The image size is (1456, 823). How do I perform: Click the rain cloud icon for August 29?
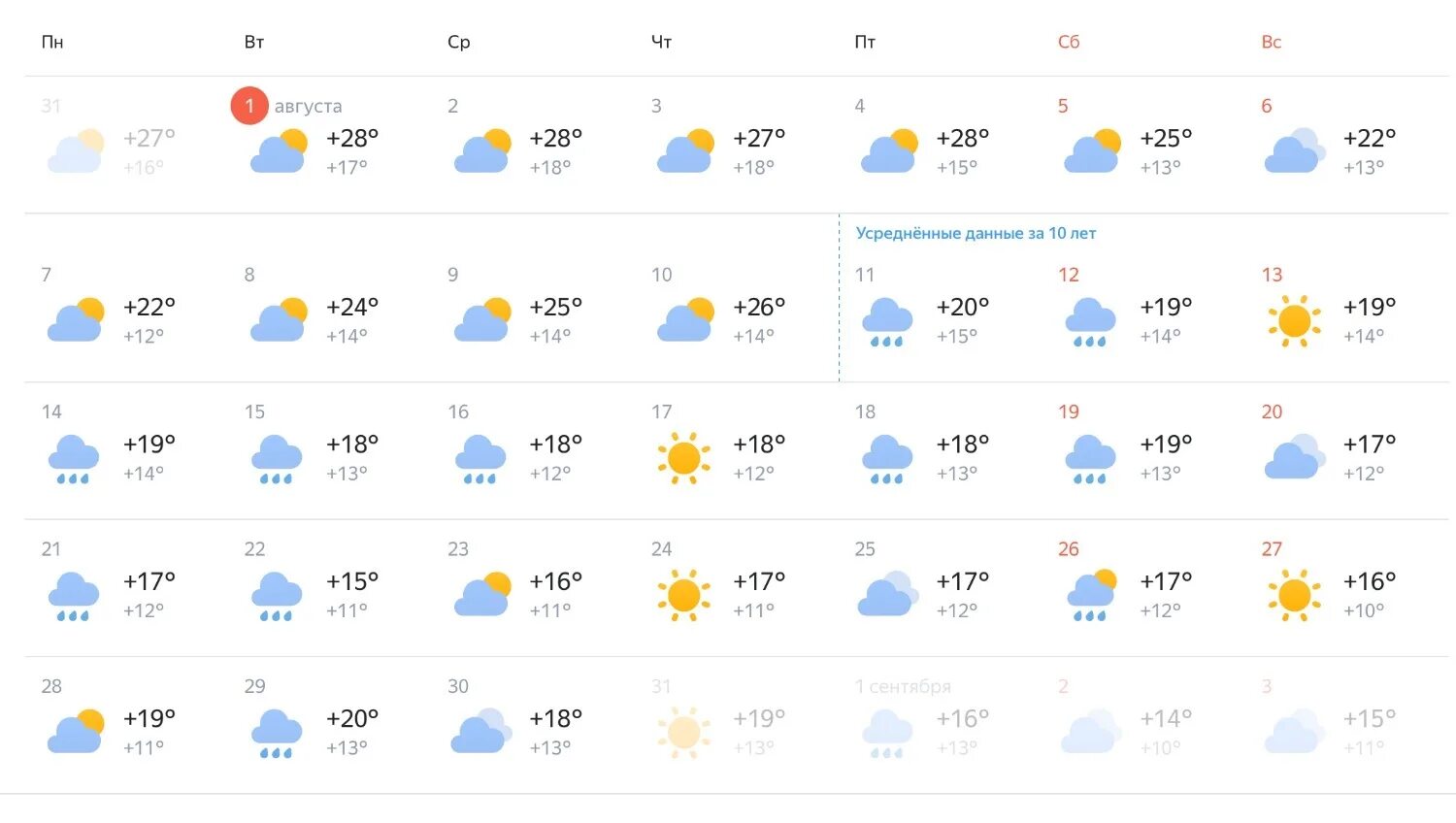click(277, 734)
